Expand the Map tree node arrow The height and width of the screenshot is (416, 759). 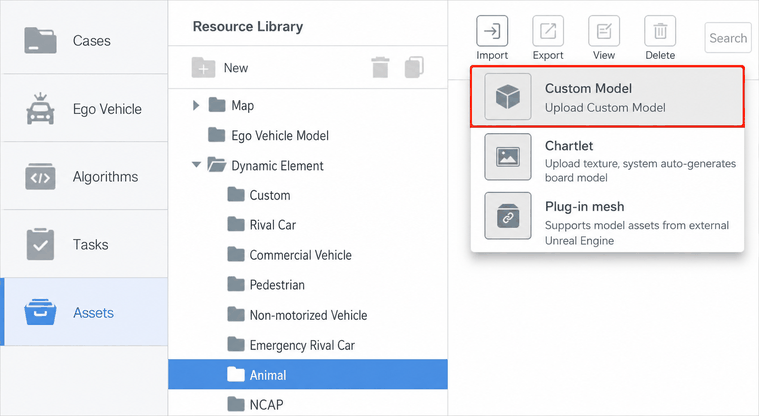point(196,105)
